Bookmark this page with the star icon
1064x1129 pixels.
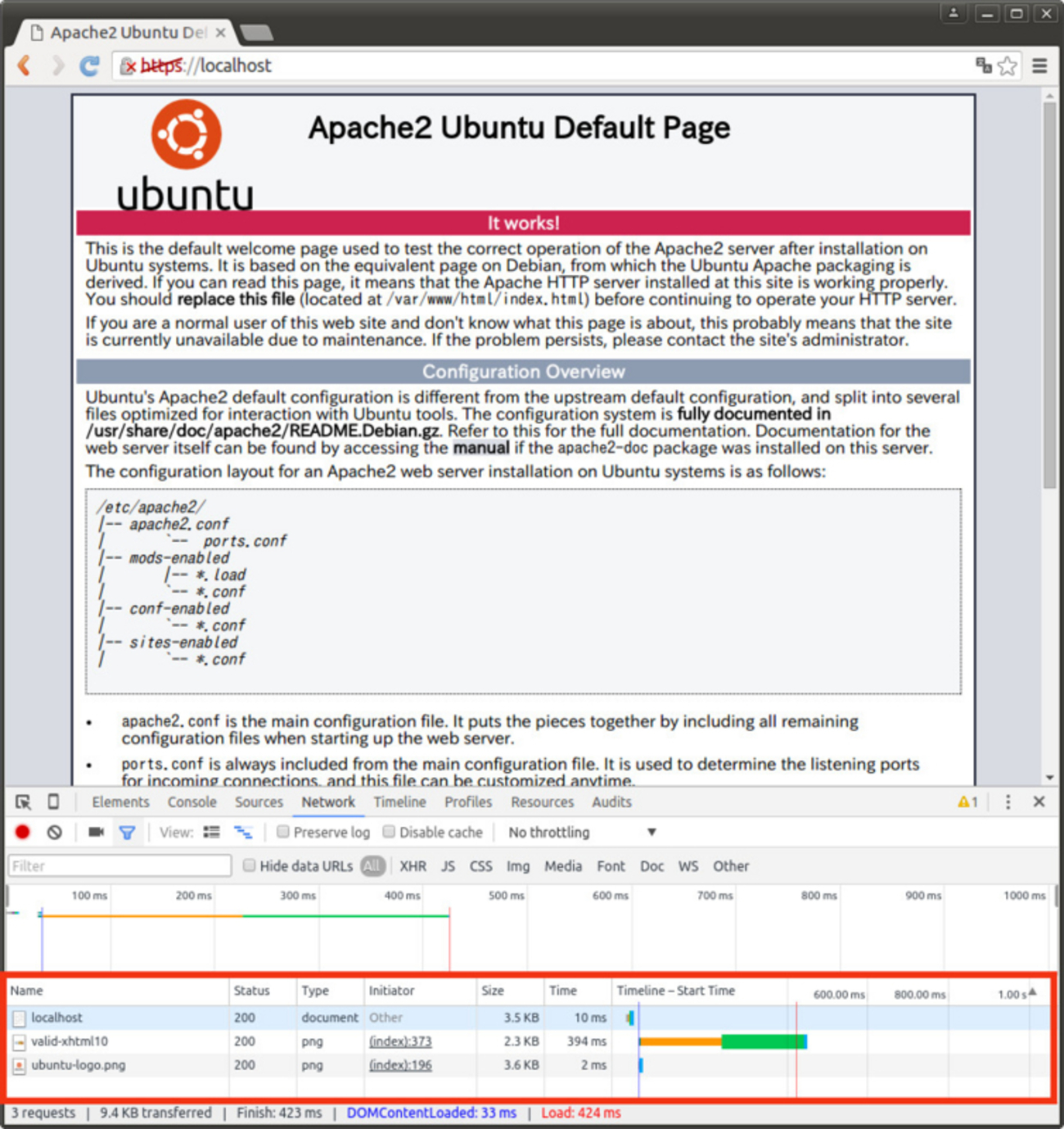[x=1008, y=65]
